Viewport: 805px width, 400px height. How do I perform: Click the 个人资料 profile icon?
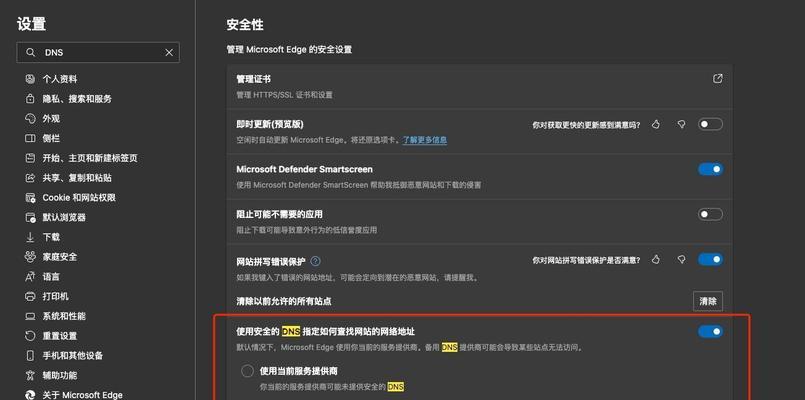(30, 79)
